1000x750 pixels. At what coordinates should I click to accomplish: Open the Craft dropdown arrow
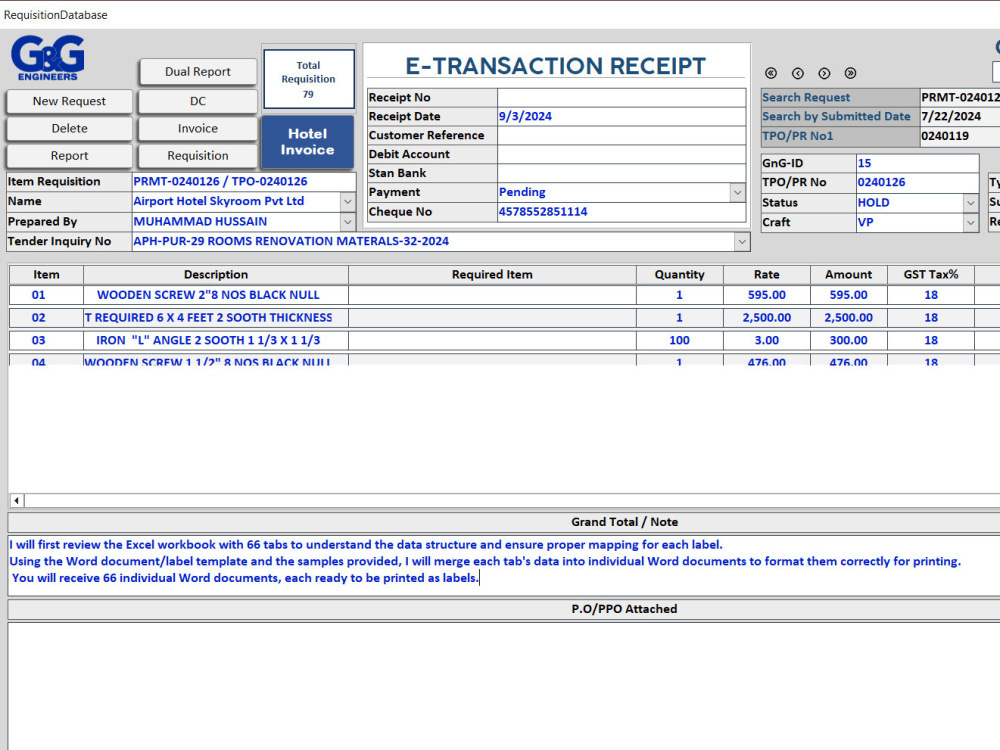tap(971, 223)
